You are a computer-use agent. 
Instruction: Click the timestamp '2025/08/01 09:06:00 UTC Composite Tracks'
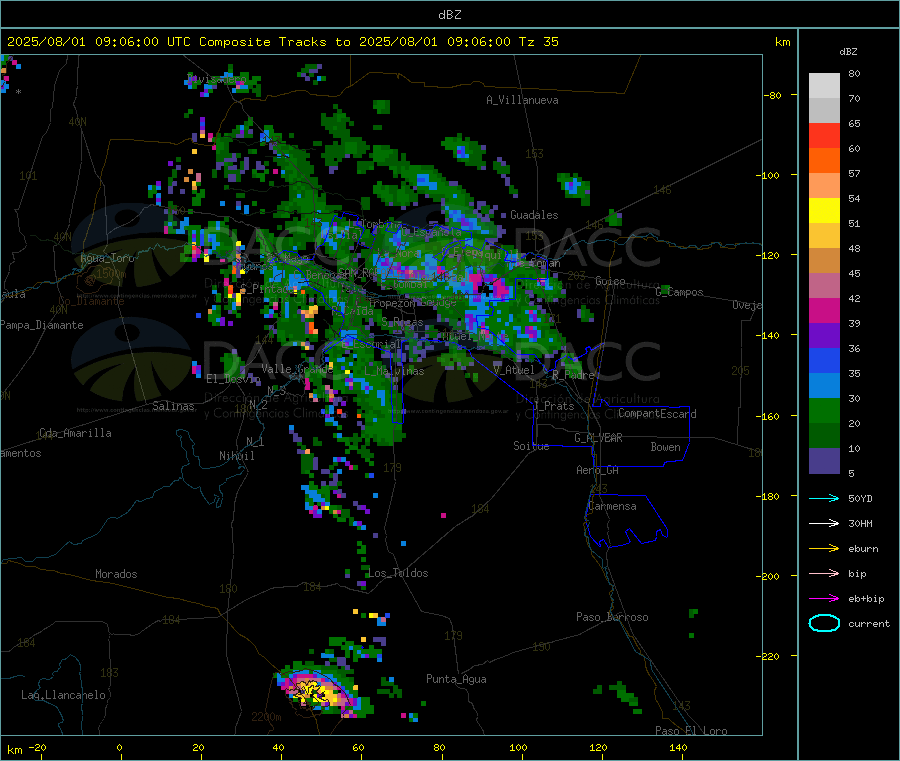coord(166,42)
